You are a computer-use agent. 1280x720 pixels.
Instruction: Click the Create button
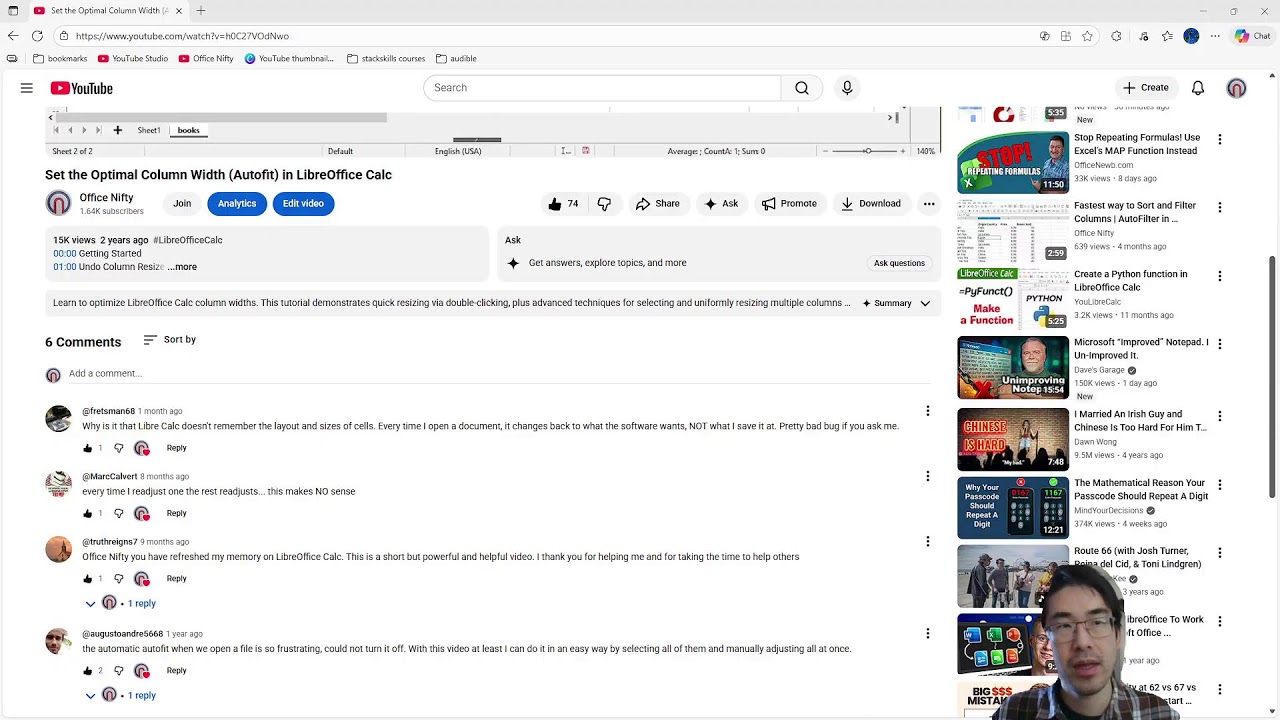[1145, 88]
